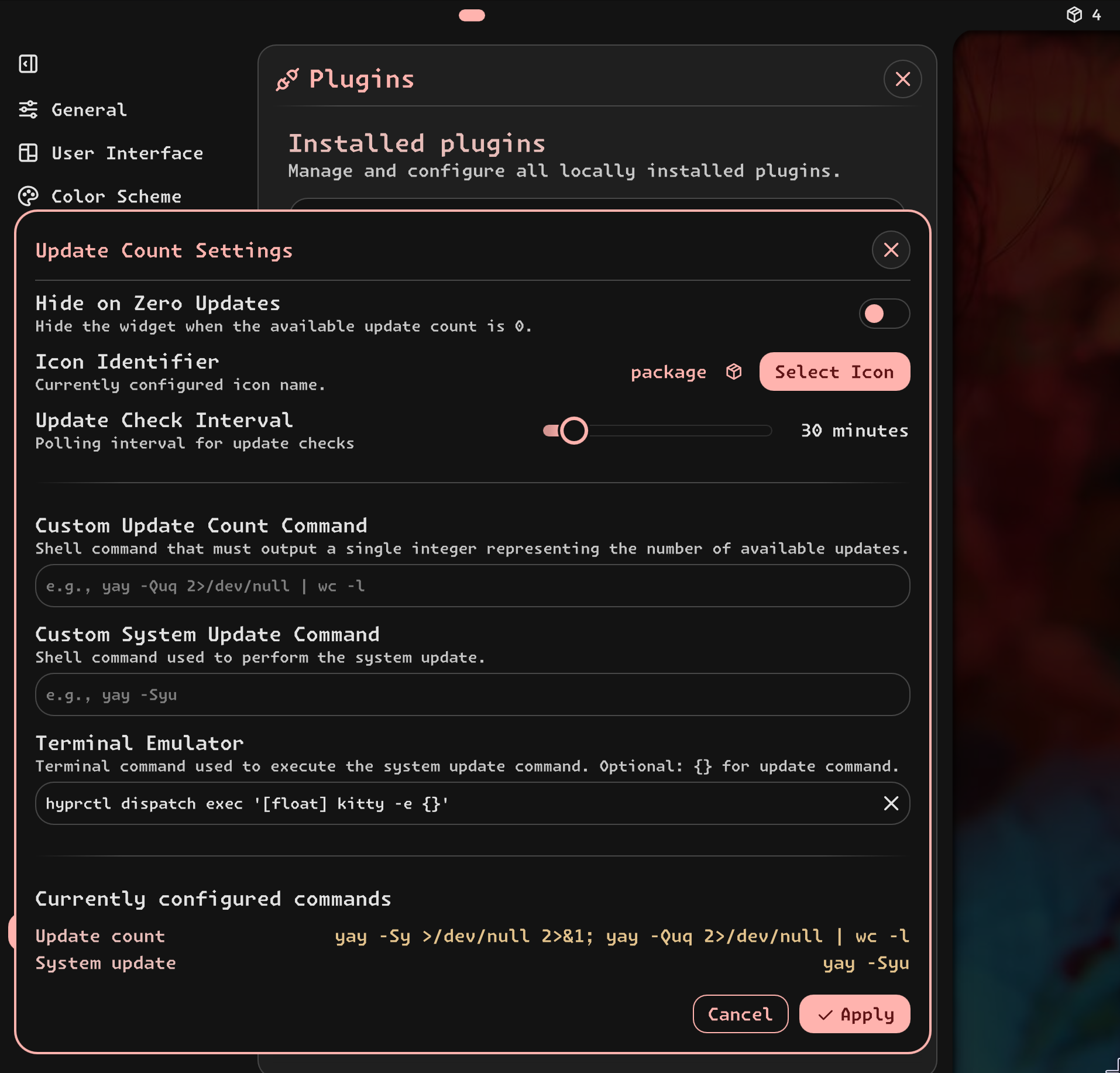Click the plug icon beside Plugins title
The image size is (1120, 1073).
point(287,80)
